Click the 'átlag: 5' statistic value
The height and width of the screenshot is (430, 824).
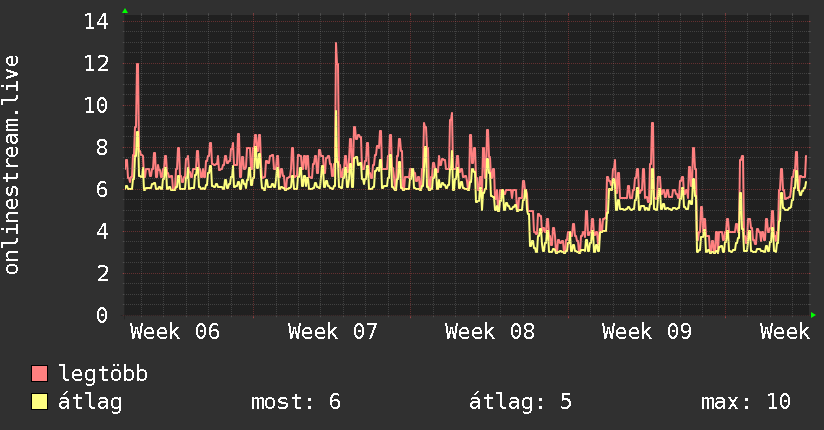tap(520, 402)
